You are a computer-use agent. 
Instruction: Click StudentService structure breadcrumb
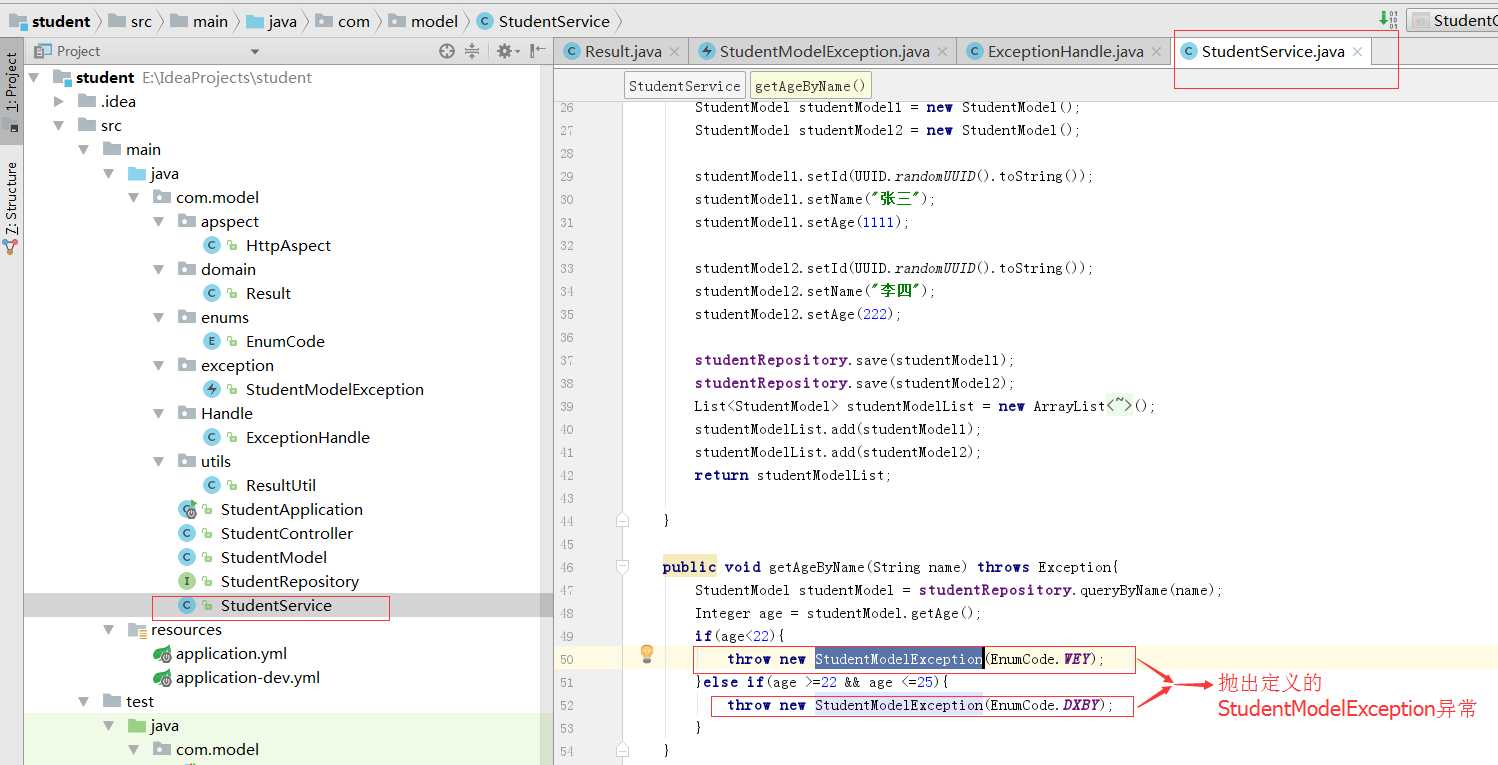[684, 86]
